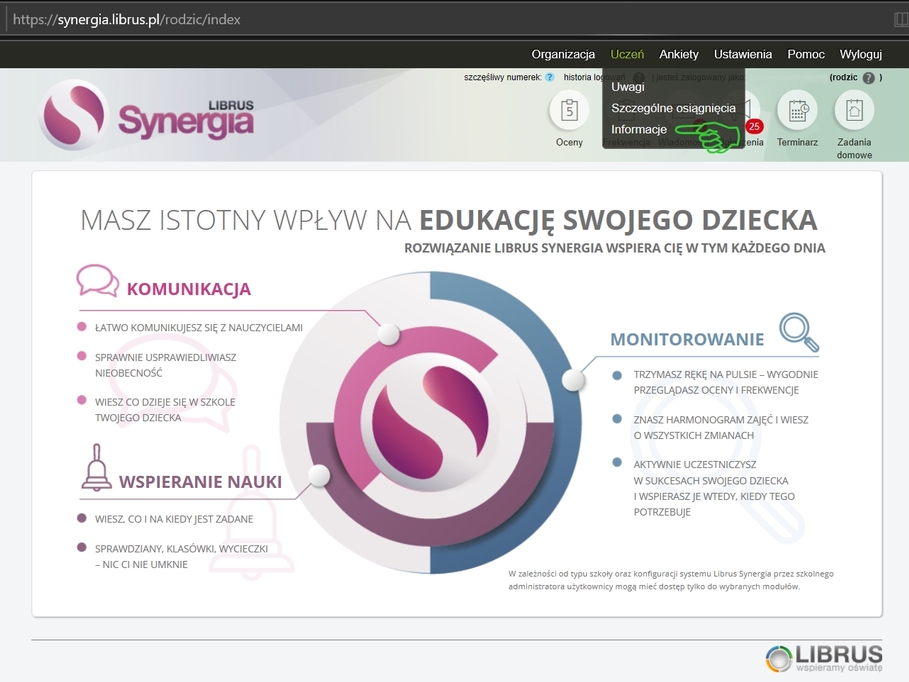Click the red 25 notification badge
Image resolution: width=909 pixels, height=682 pixels.
pos(754,126)
